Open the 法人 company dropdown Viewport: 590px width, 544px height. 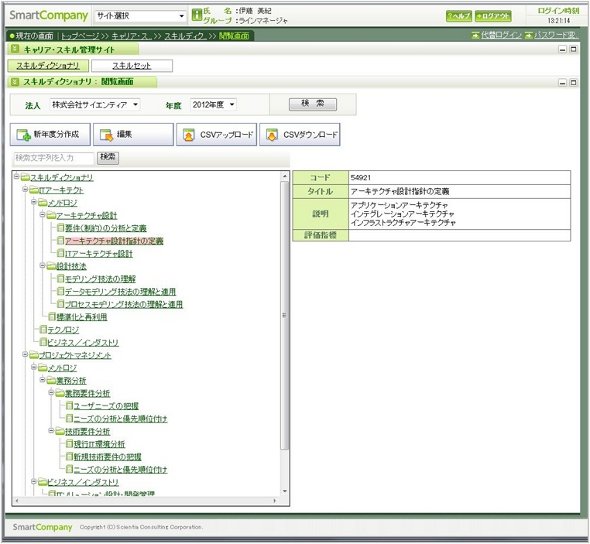tap(95, 105)
